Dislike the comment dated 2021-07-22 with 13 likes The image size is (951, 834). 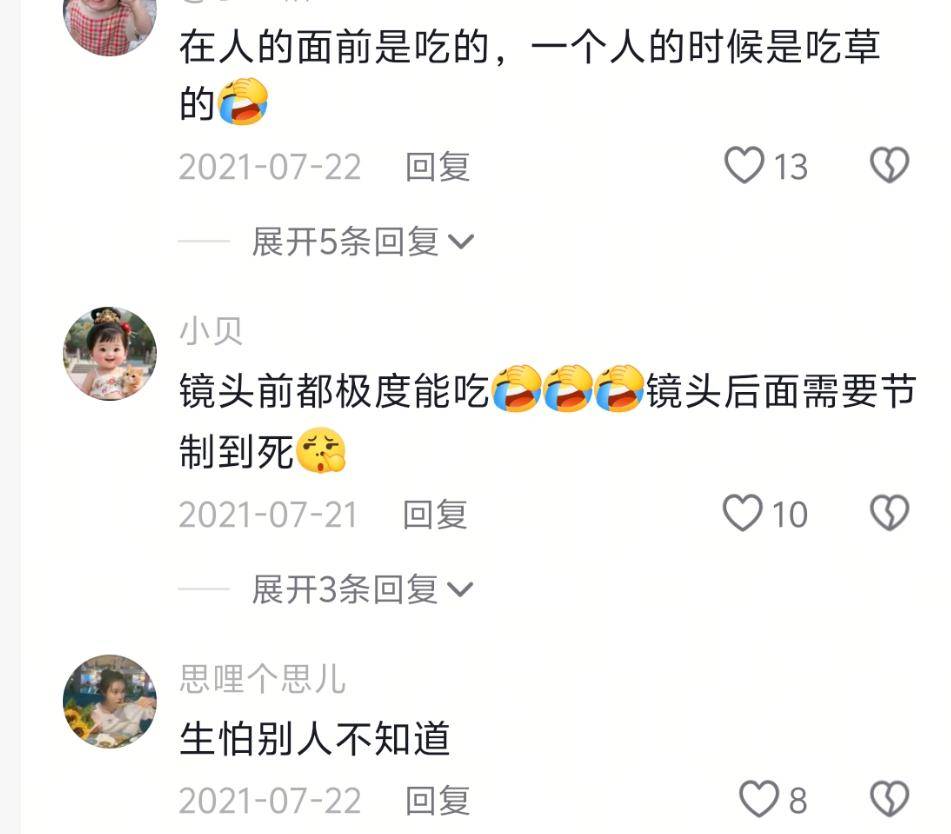pyautogui.click(x=889, y=165)
